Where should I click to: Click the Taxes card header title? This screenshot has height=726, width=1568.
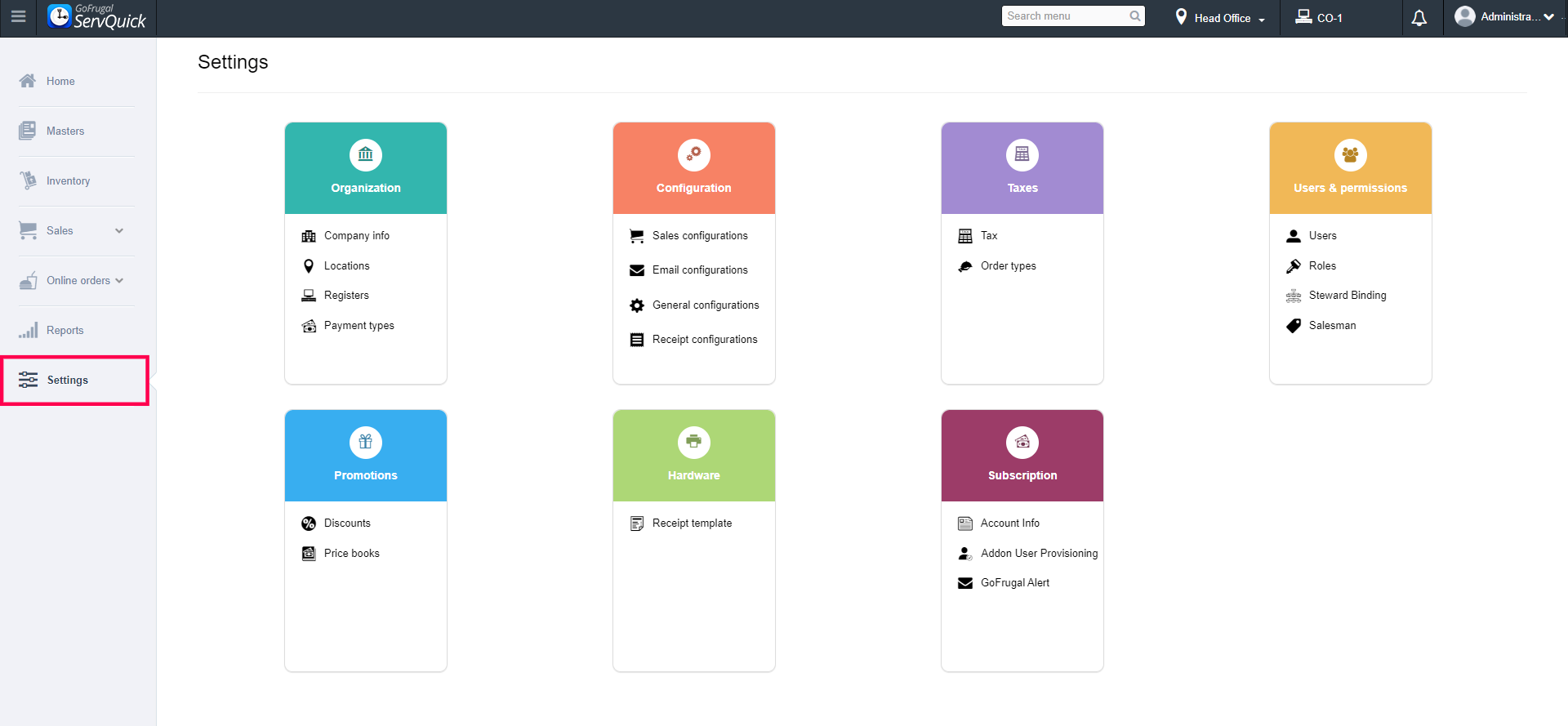pos(1022,188)
